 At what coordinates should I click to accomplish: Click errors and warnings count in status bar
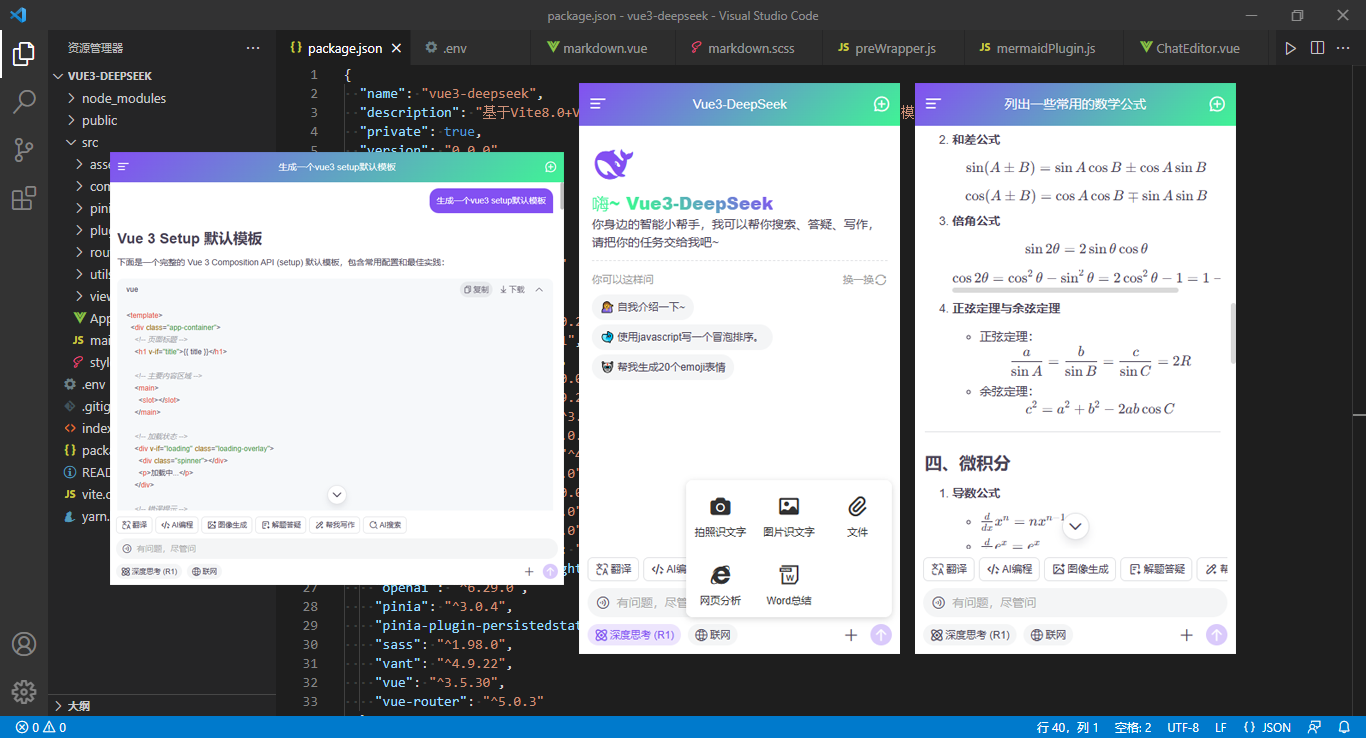pyautogui.click(x=41, y=727)
